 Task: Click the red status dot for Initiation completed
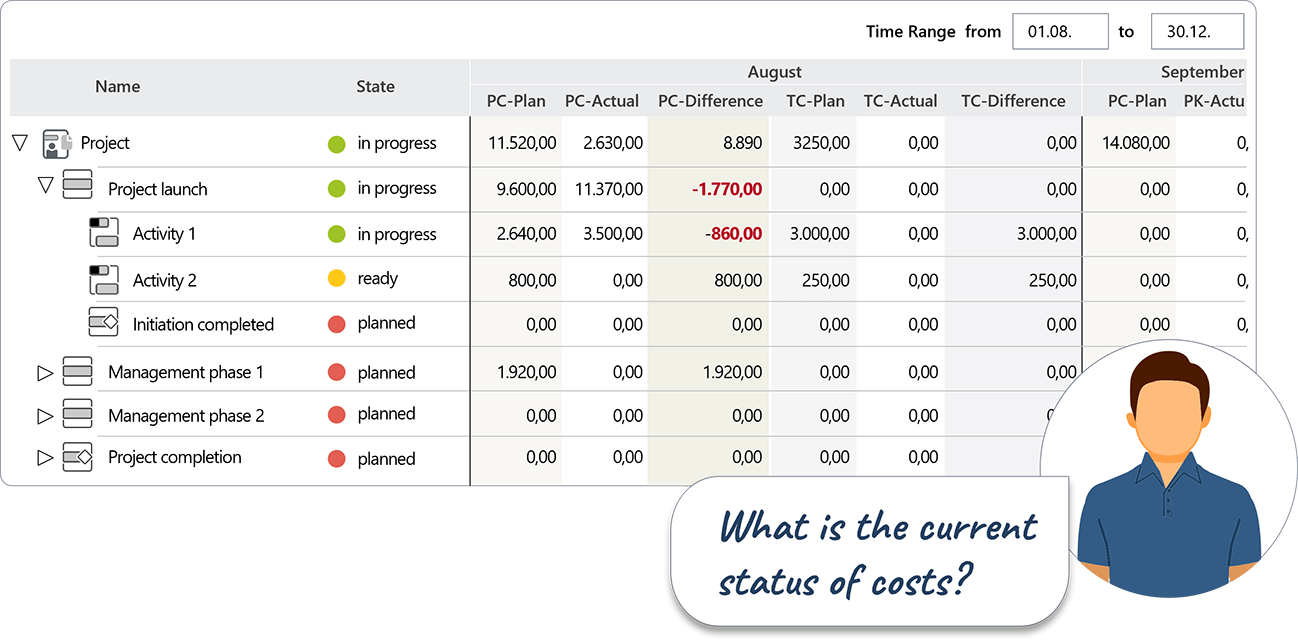[x=337, y=324]
